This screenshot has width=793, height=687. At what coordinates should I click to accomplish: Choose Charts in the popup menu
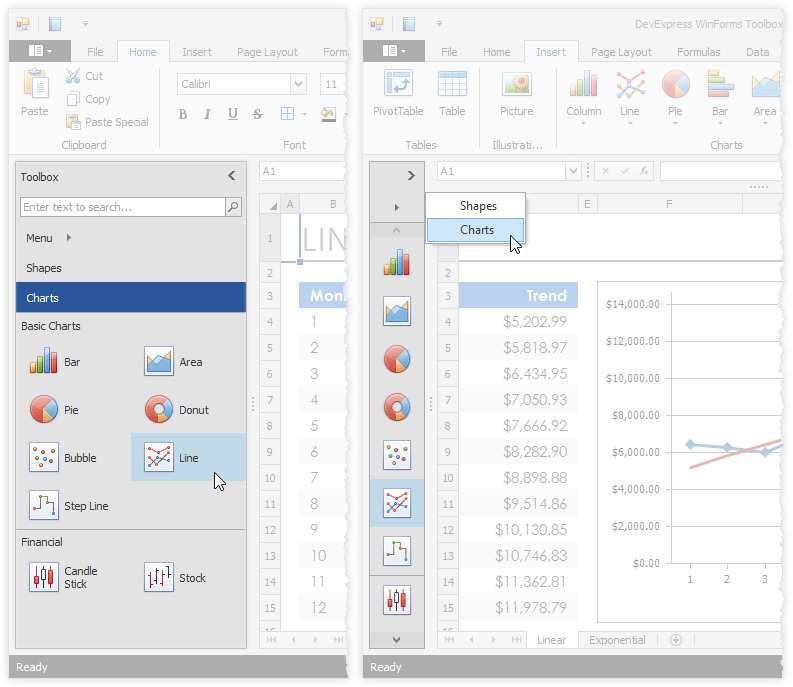475,230
